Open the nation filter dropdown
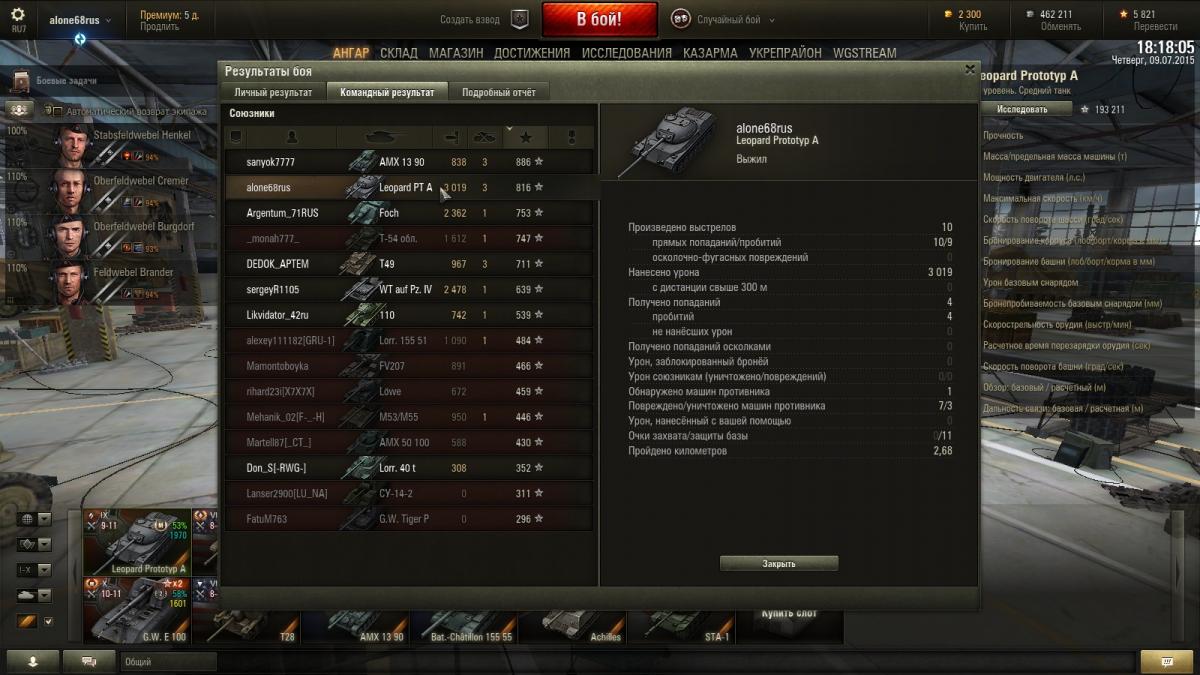This screenshot has width=1200, height=675. [x=34, y=519]
